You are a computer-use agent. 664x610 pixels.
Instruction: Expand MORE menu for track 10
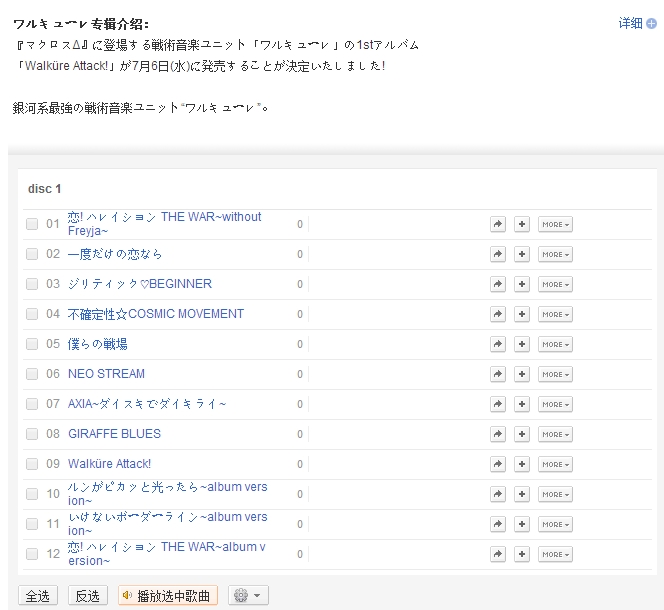point(555,494)
